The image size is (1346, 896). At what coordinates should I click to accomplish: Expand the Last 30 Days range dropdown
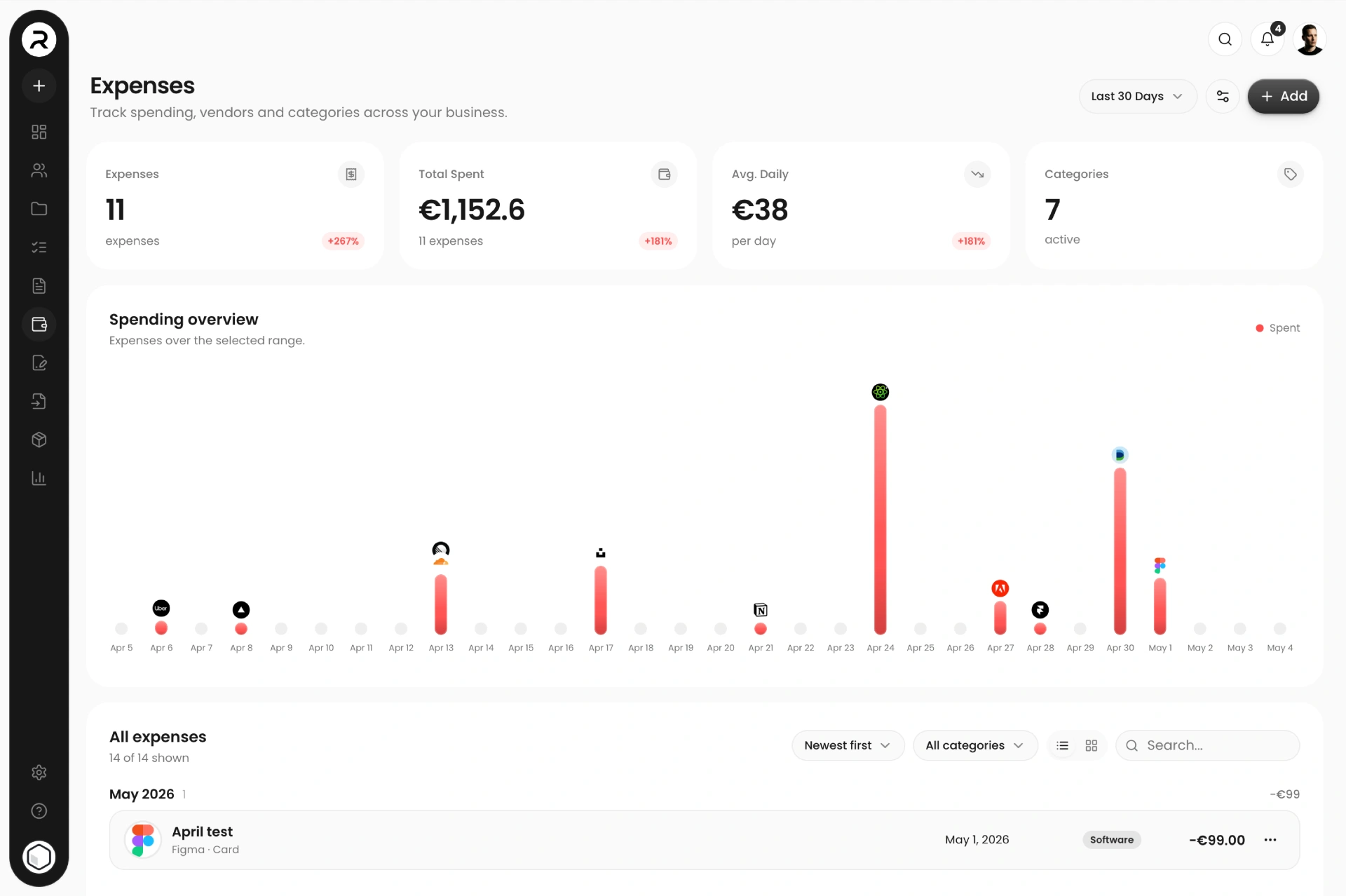1137,96
